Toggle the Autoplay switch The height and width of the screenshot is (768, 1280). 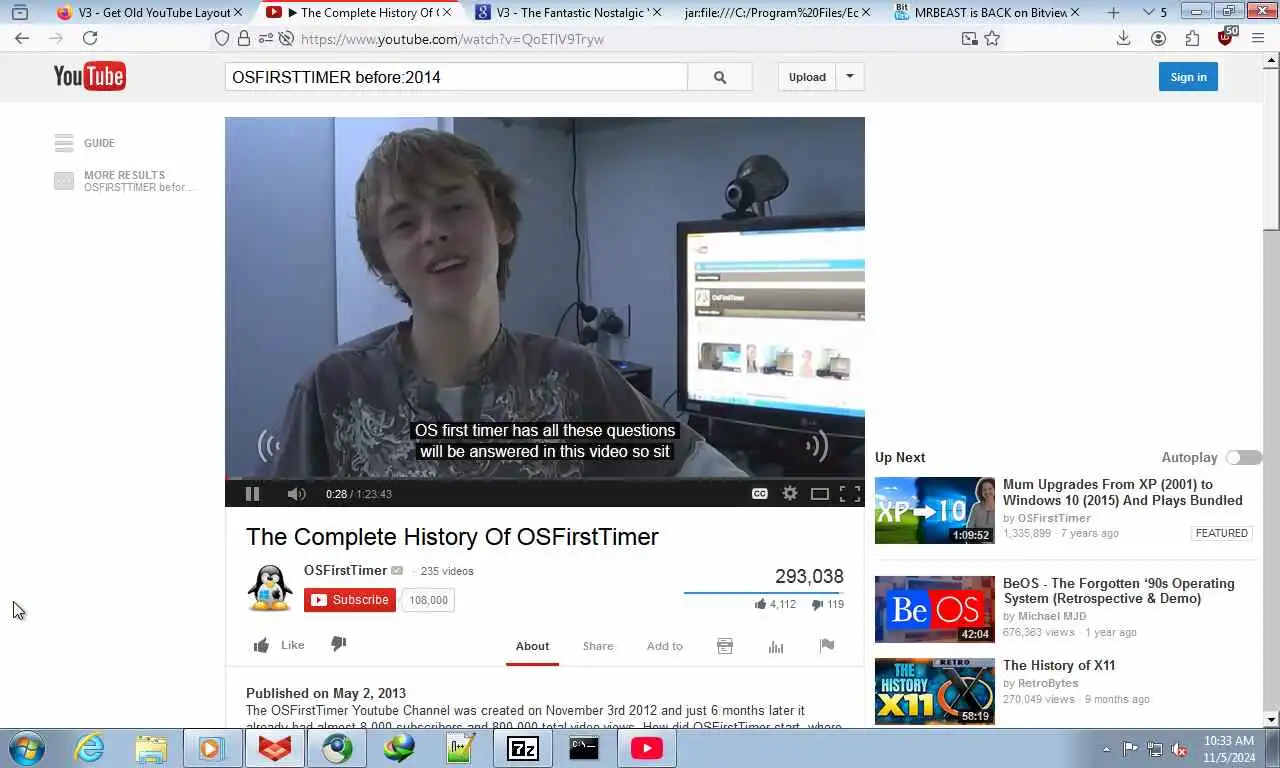click(x=1244, y=457)
